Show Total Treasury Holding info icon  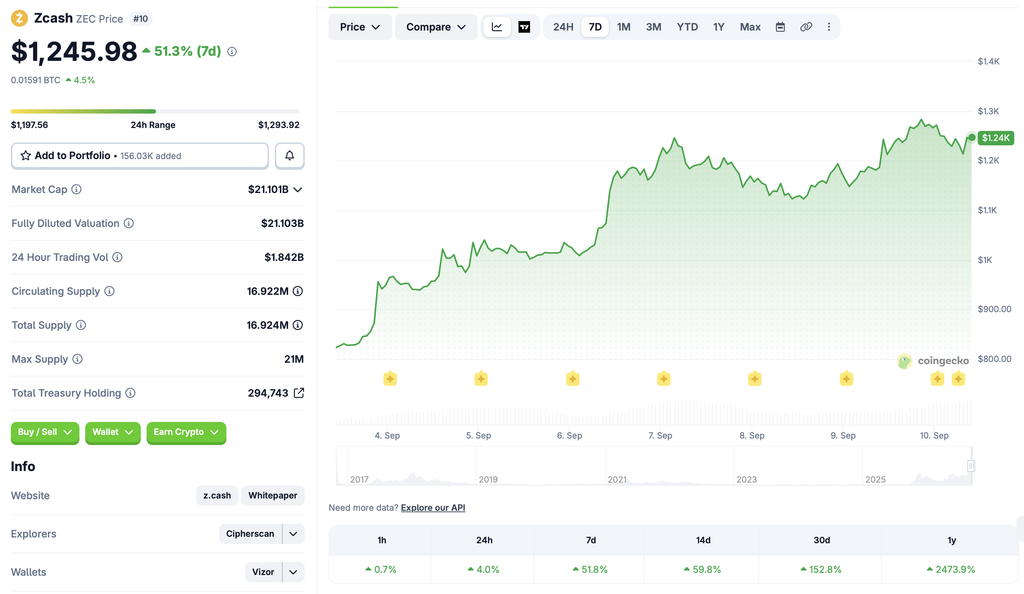tap(131, 393)
